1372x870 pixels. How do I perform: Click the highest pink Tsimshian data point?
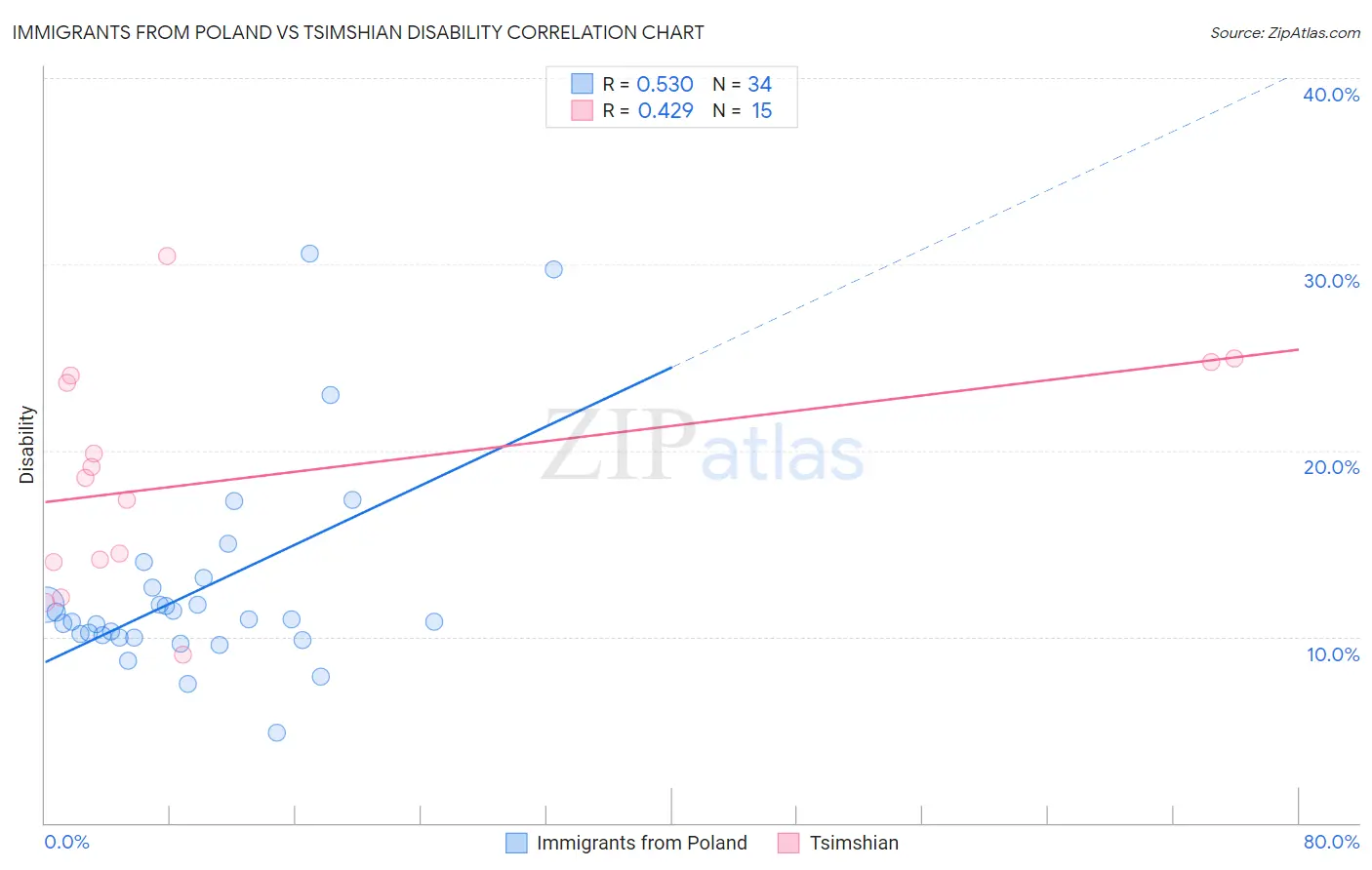(x=167, y=256)
